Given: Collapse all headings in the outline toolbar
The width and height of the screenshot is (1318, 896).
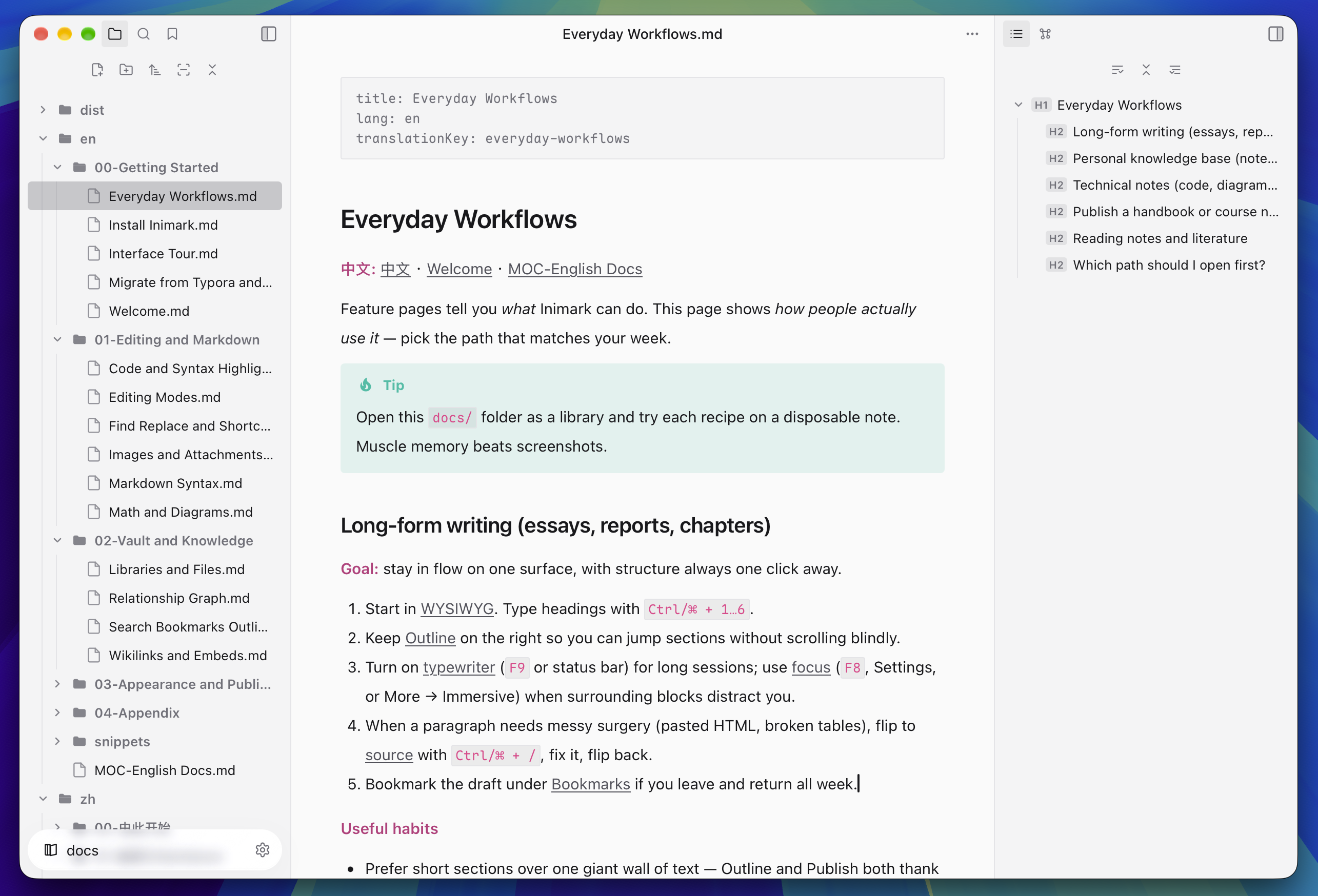Looking at the screenshot, I should (x=1146, y=70).
